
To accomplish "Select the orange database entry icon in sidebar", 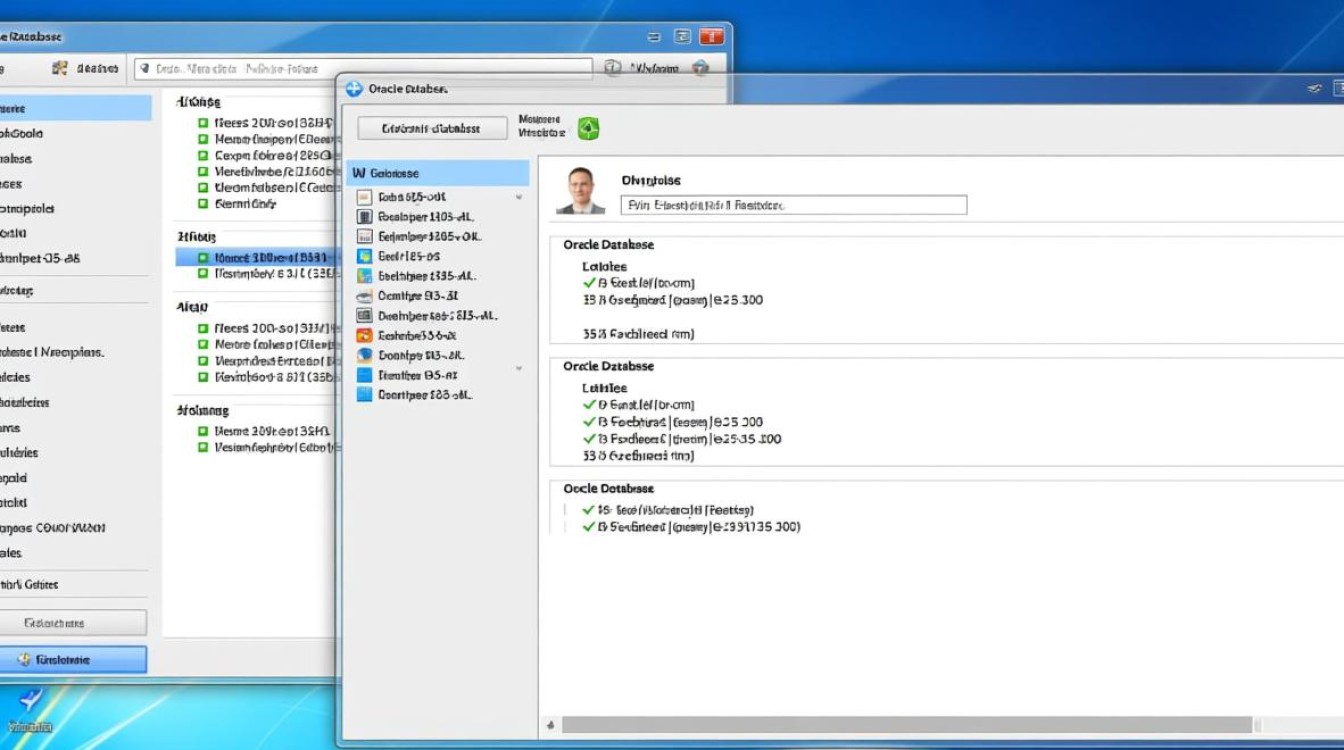I will (x=363, y=335).
